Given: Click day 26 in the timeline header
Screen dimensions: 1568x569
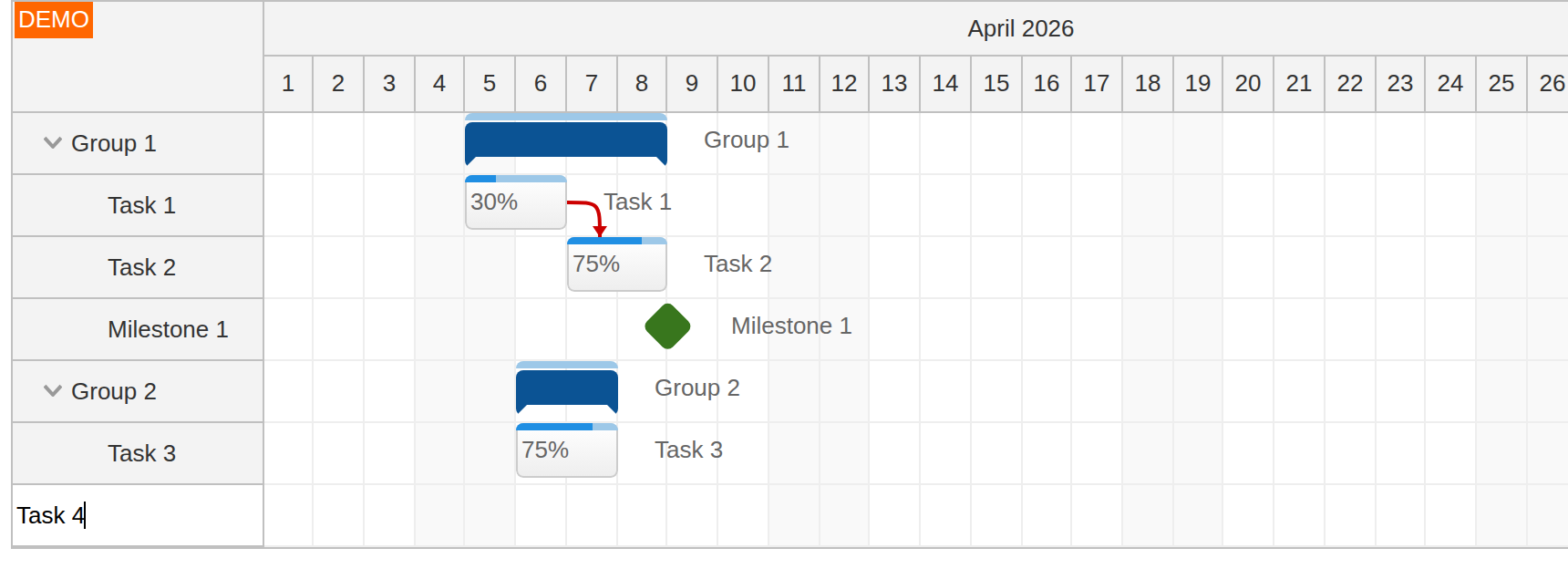Looking at the screenshot, I should click(x=1552, y=83).
